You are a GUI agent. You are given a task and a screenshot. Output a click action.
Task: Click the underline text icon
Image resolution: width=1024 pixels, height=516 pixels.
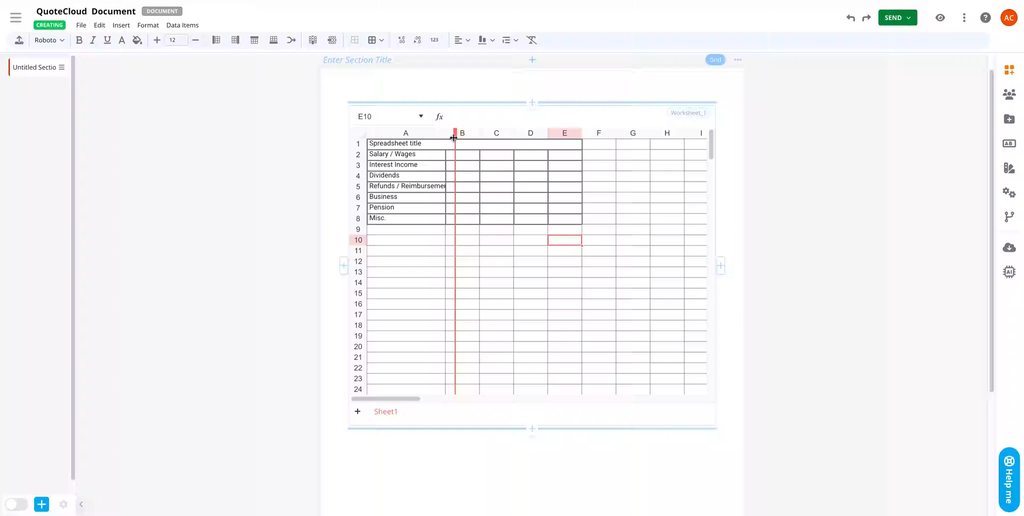pos(107,40)
